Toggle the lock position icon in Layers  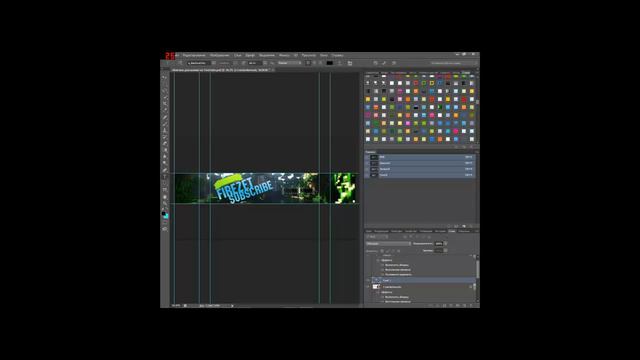coord(393,251)
